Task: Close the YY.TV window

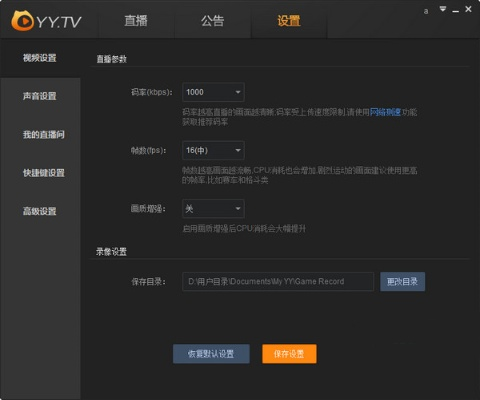Action: (x=468, y=9)
